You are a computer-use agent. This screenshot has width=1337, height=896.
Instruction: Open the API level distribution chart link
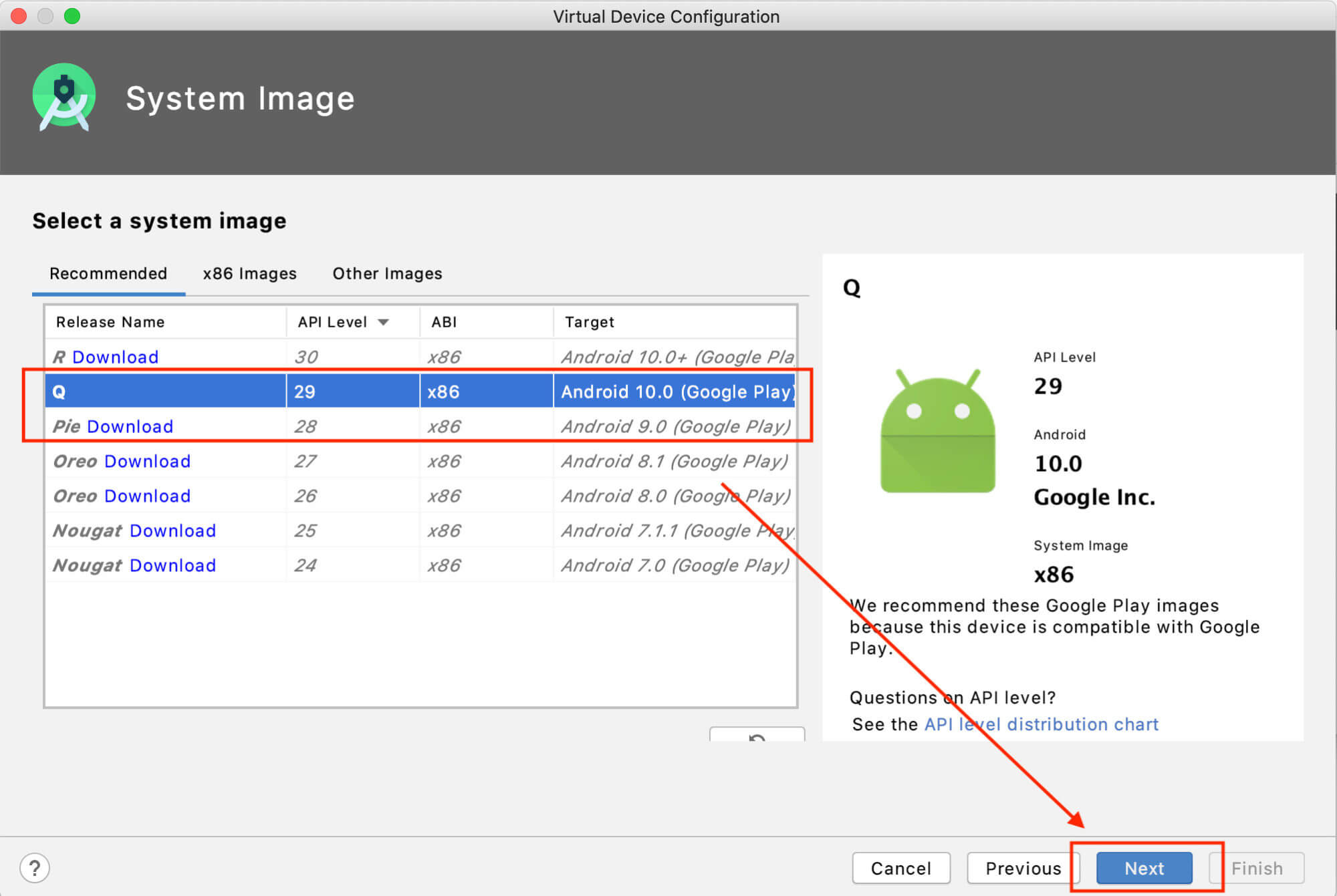[x=1041, y=724]
